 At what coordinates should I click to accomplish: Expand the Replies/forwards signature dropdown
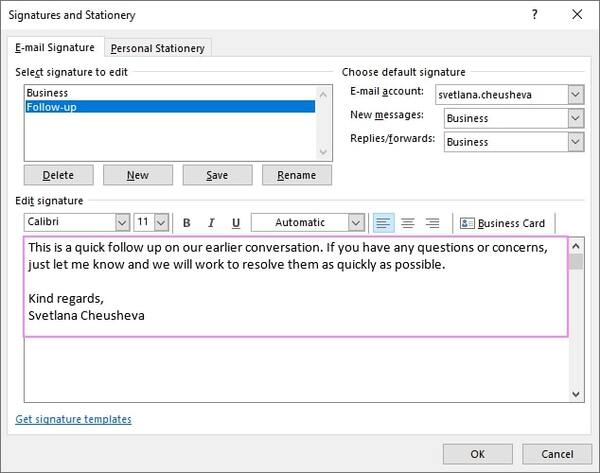(576, 142)
